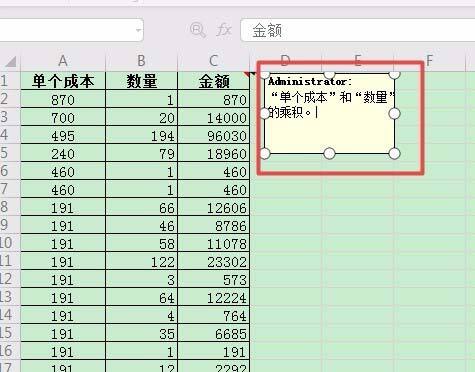Image resolution: width=475 pixels, height=372 pixels.
Task: Click amount cell 764
Action: (x=214, y=315)
